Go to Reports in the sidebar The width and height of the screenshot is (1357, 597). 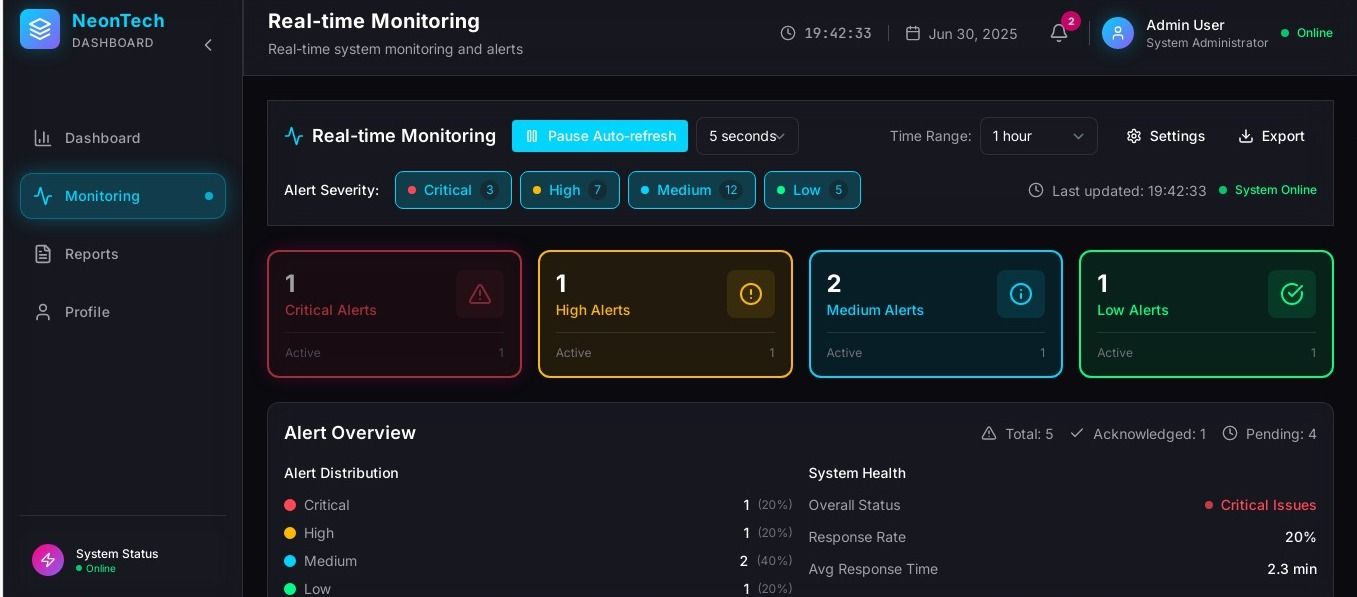point(91,254)
